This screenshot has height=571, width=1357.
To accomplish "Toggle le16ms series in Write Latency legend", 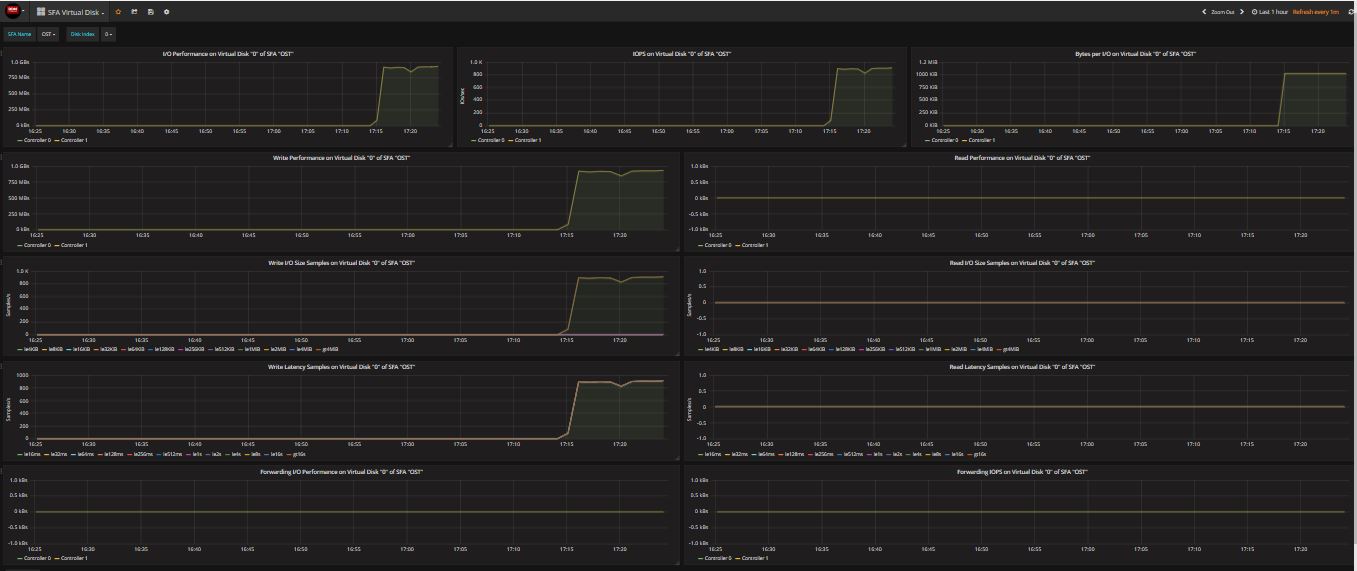I will tap(32, 454).
